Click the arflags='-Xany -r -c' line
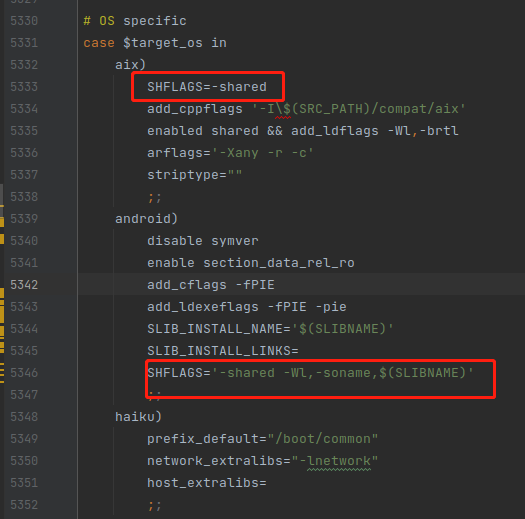Viewport: 525px width, 519px height. pyautogui.click(x=230, y=153)
